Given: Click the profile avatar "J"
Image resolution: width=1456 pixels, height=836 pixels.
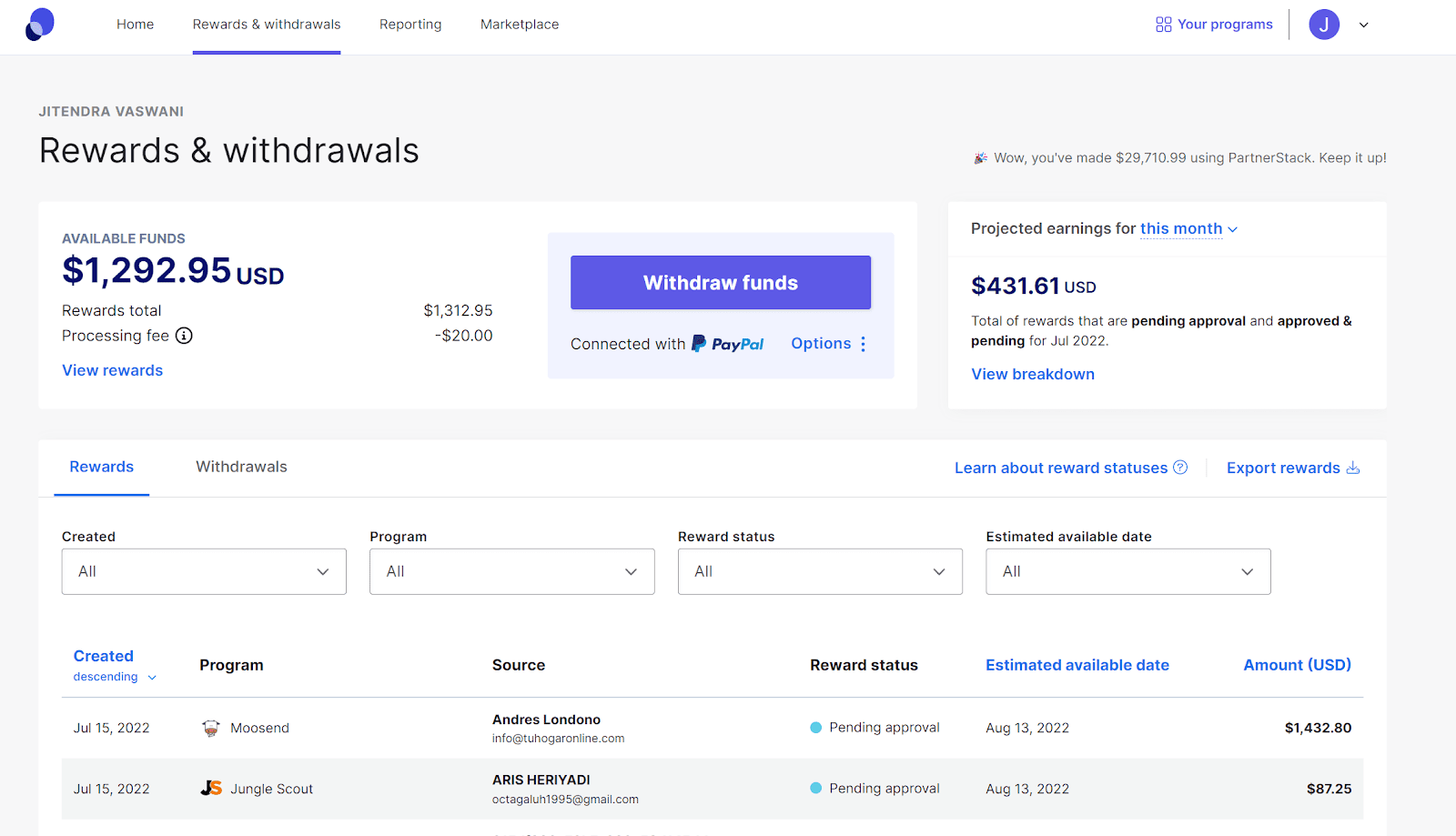Looking at the screenshot, I should tap(1324, 24).
